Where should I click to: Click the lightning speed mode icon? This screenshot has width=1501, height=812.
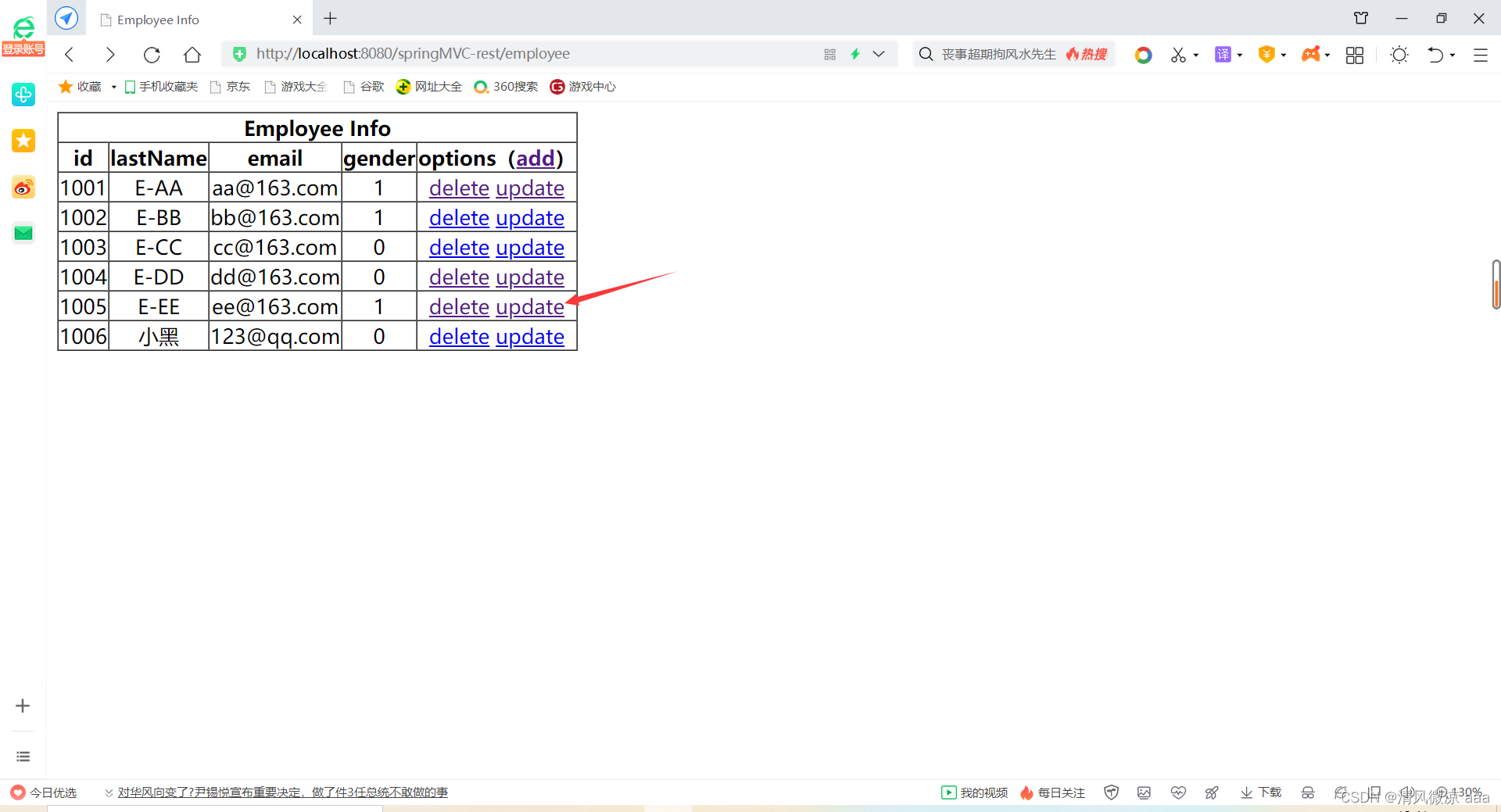click(855, 54)
